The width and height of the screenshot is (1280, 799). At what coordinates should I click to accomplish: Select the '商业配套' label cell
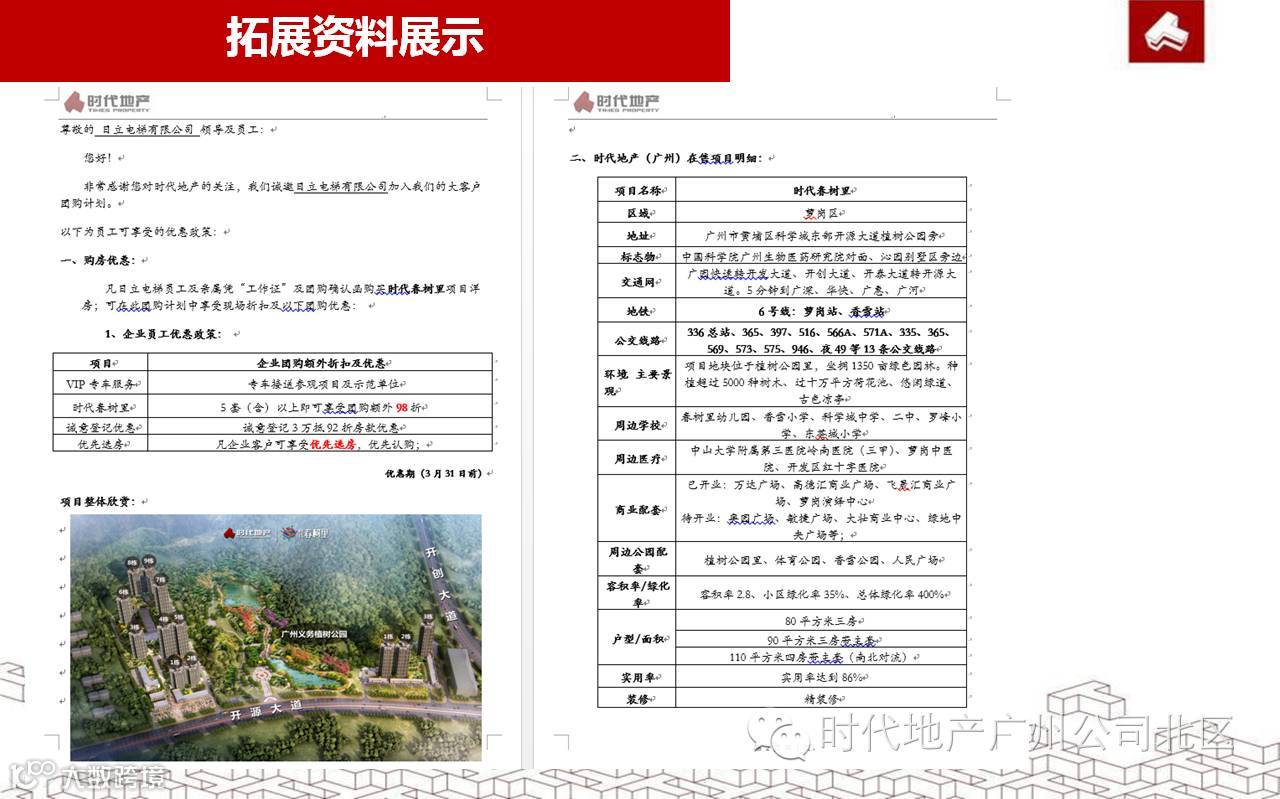637,509
